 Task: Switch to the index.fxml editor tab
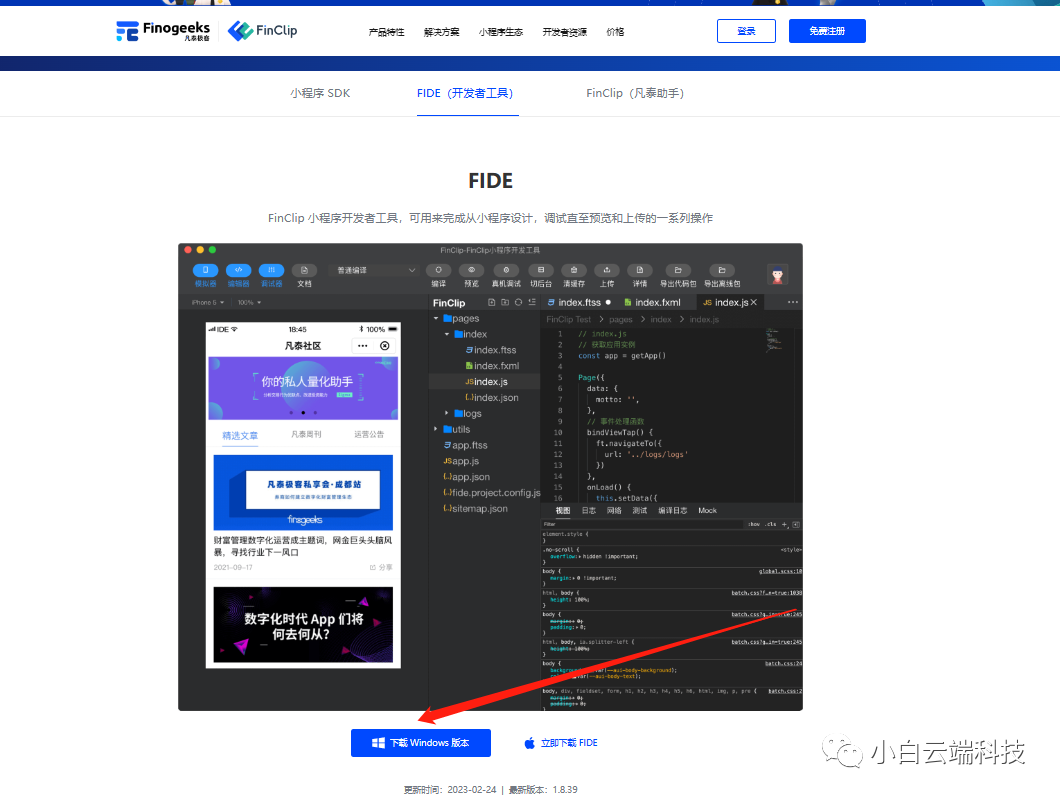pyautogui.click(x=652, y=302)
